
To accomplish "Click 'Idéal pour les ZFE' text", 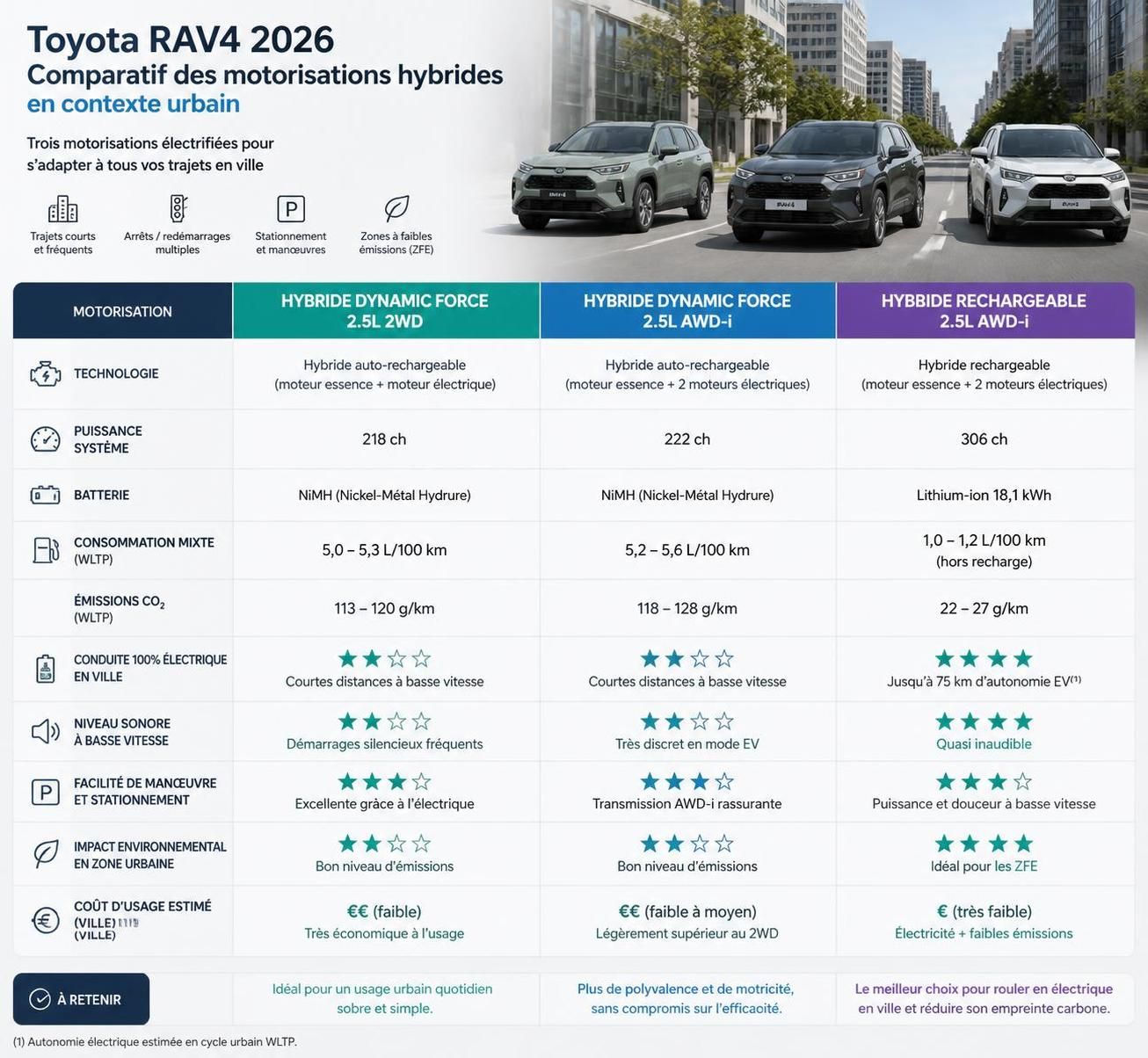I will coord(984,866).
